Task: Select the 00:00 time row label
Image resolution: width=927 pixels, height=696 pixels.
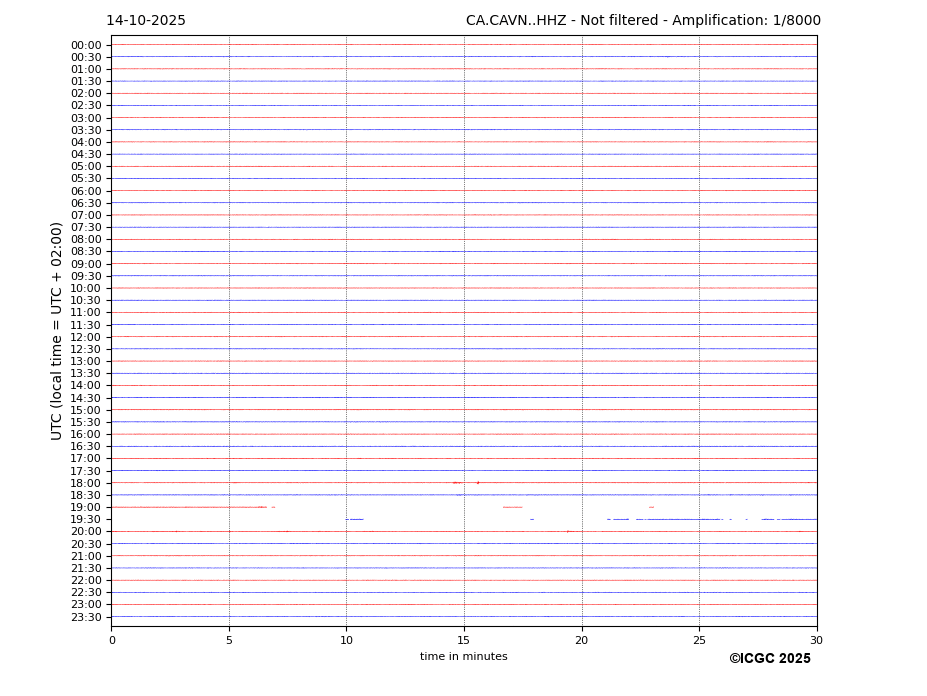Action: click(x=86, y=45)
